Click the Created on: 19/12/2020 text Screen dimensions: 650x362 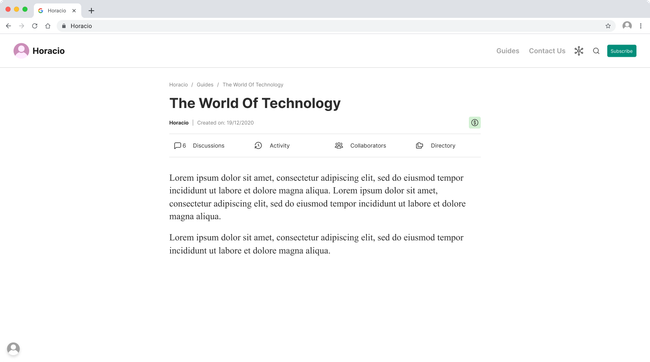[x=226, y=123]
